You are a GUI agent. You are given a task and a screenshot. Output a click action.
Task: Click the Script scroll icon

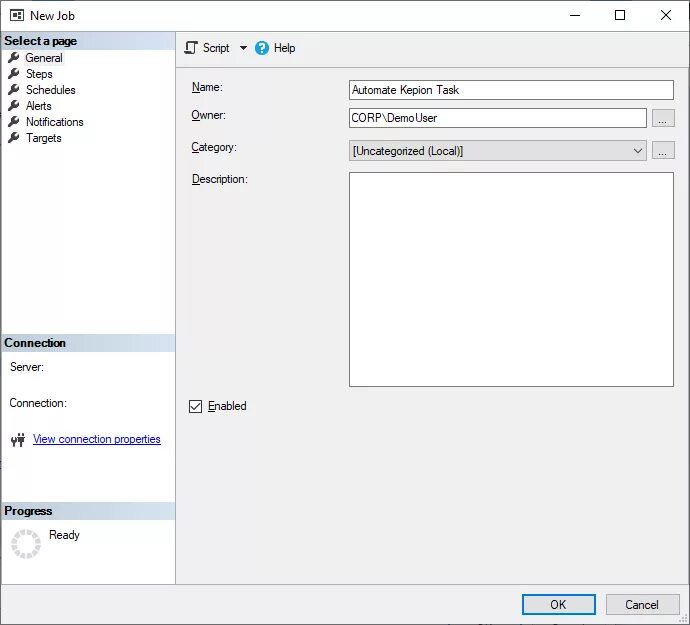point(191,48)
